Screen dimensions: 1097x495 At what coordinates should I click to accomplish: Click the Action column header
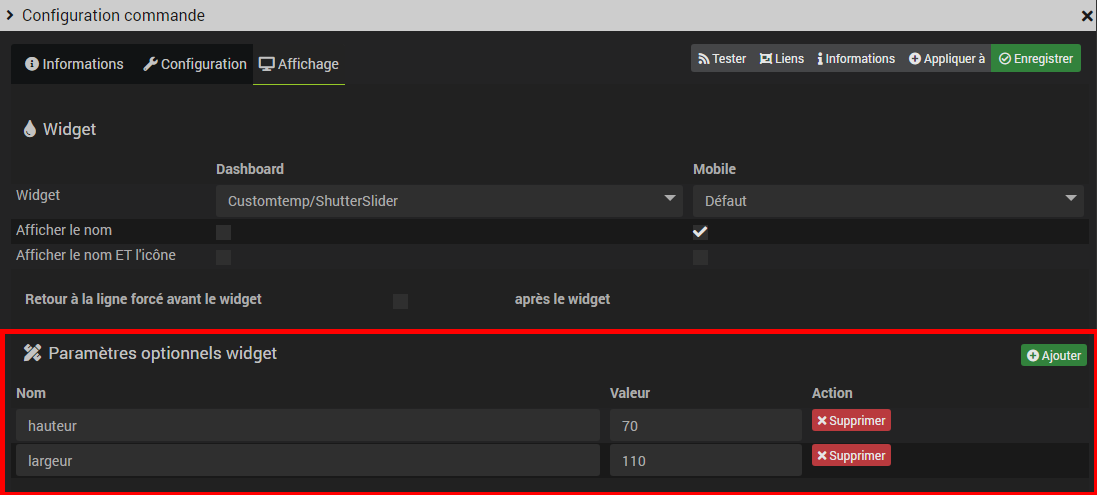832,393
